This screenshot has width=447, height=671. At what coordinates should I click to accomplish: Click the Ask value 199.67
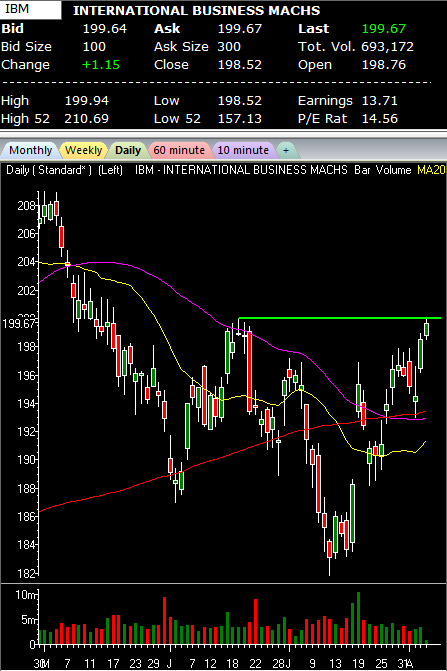coord(240,29)
